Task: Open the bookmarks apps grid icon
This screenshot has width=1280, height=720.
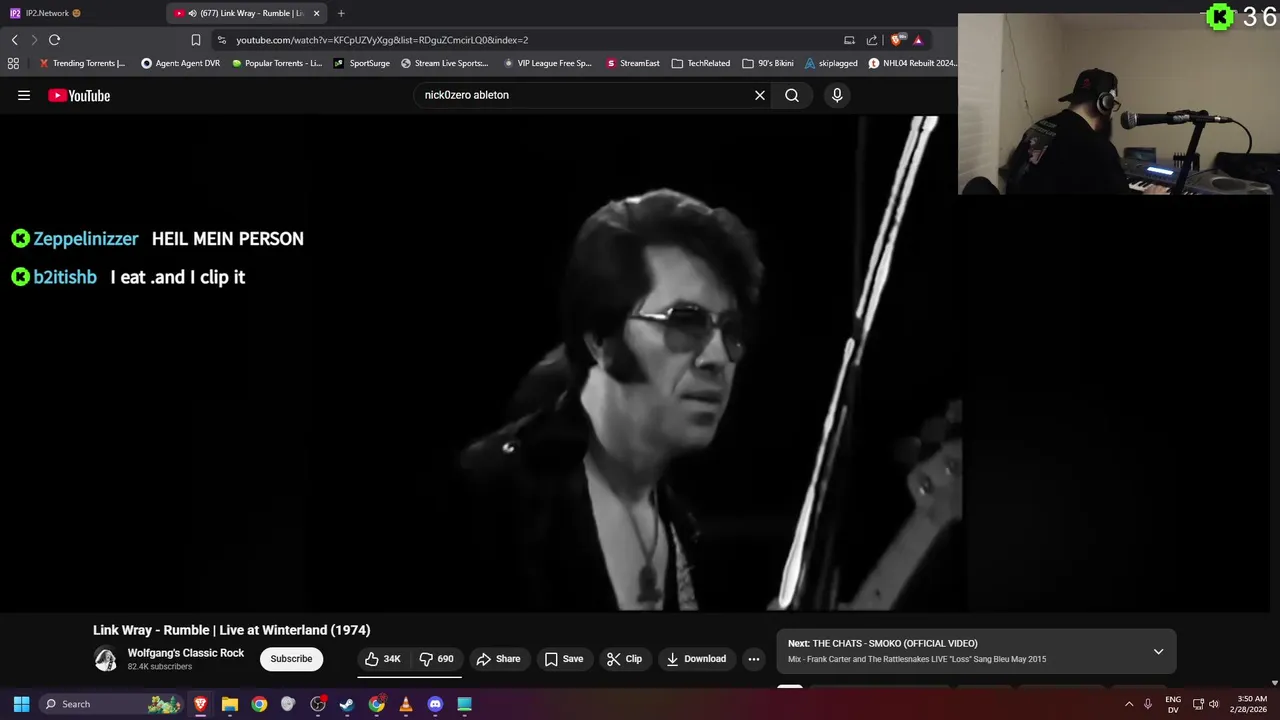Action: pos(13,63)
